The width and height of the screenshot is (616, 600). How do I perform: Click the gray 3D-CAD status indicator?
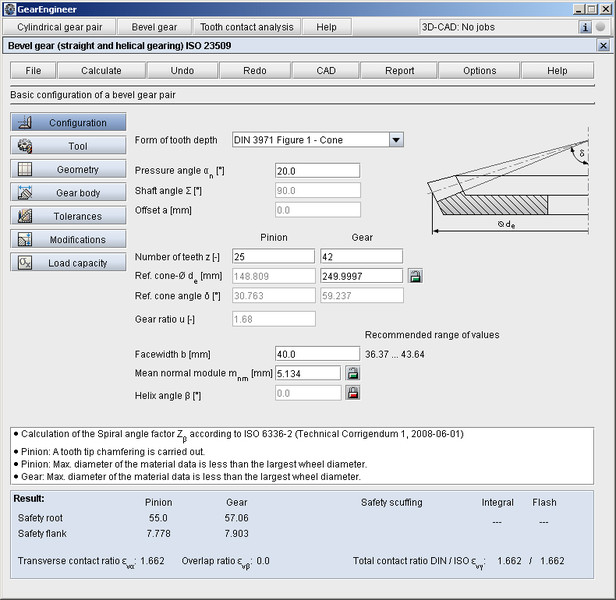click(x=600, y=27)
